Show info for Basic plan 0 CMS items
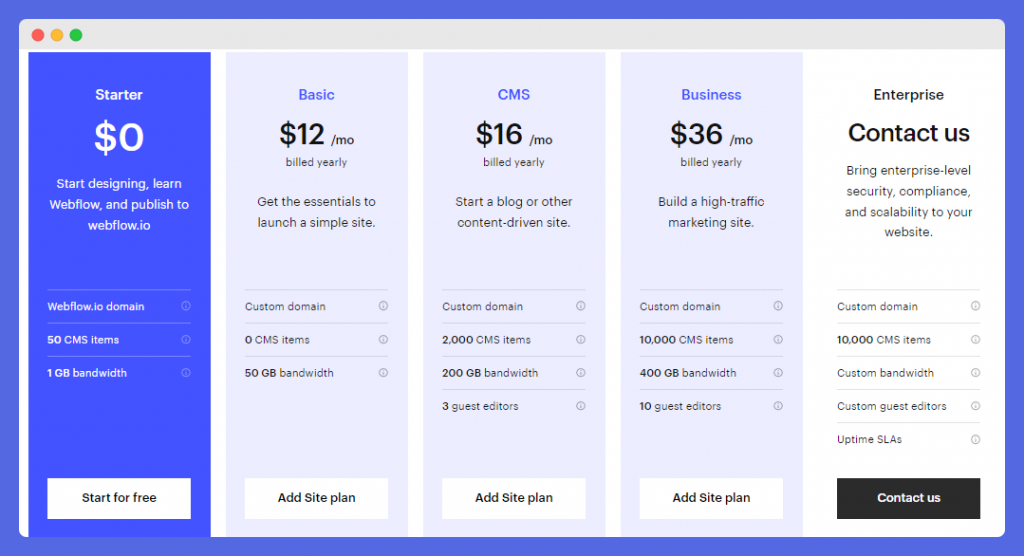The height and width of the screenshot is (556, 1024). tap(383, 339)
